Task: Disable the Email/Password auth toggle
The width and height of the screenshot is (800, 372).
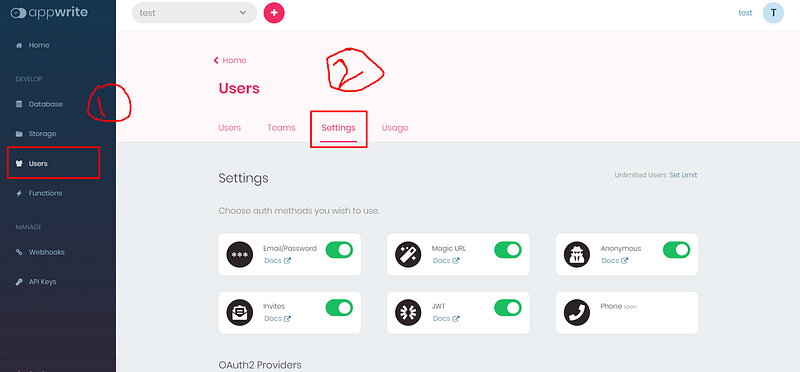Action: 339,250
